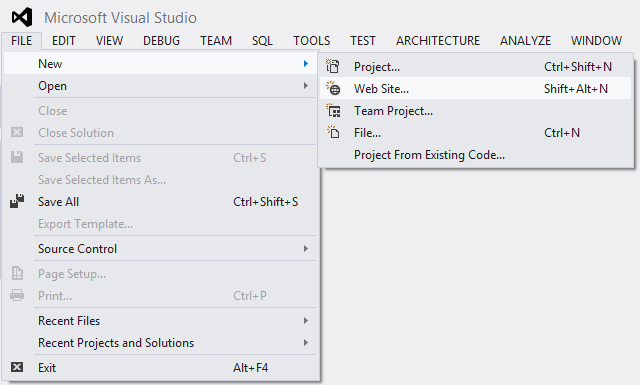Click the Save Selected Items floppy icon
This screenshot has width=640, height=385.
tap(17, 157)
